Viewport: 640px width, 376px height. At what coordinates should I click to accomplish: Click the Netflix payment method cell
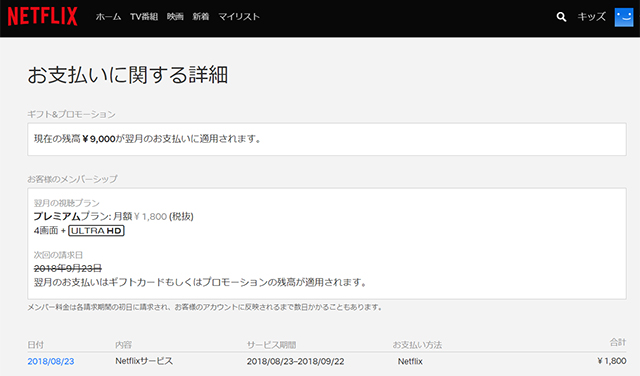point(410,361)
